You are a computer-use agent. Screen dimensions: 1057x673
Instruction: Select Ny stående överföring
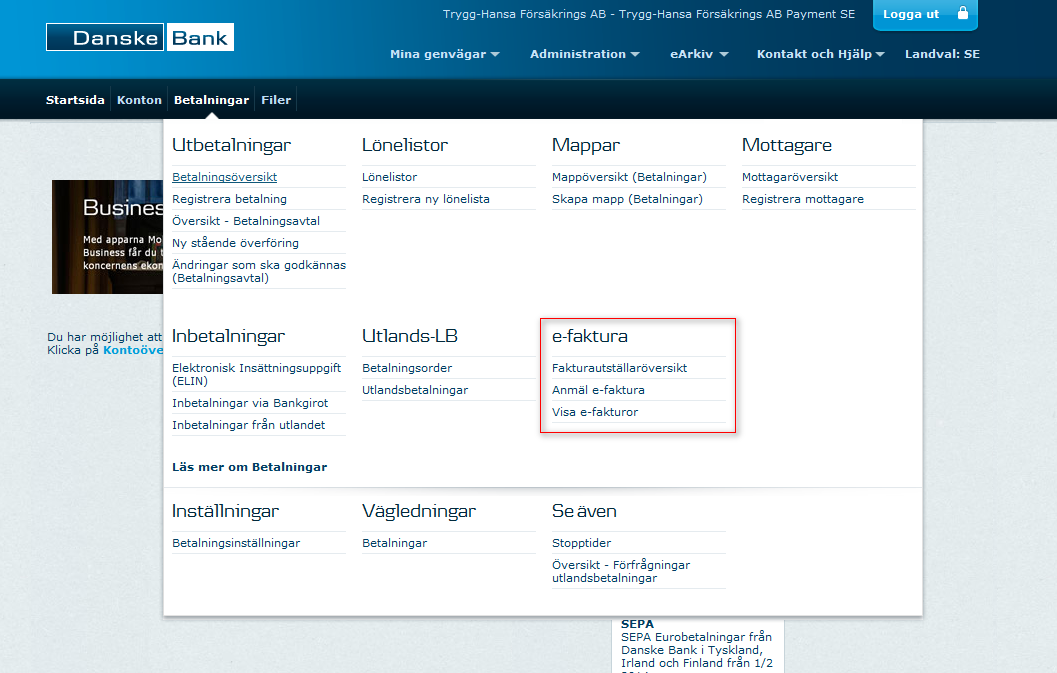pyautogui.click(x=235, y=243)
